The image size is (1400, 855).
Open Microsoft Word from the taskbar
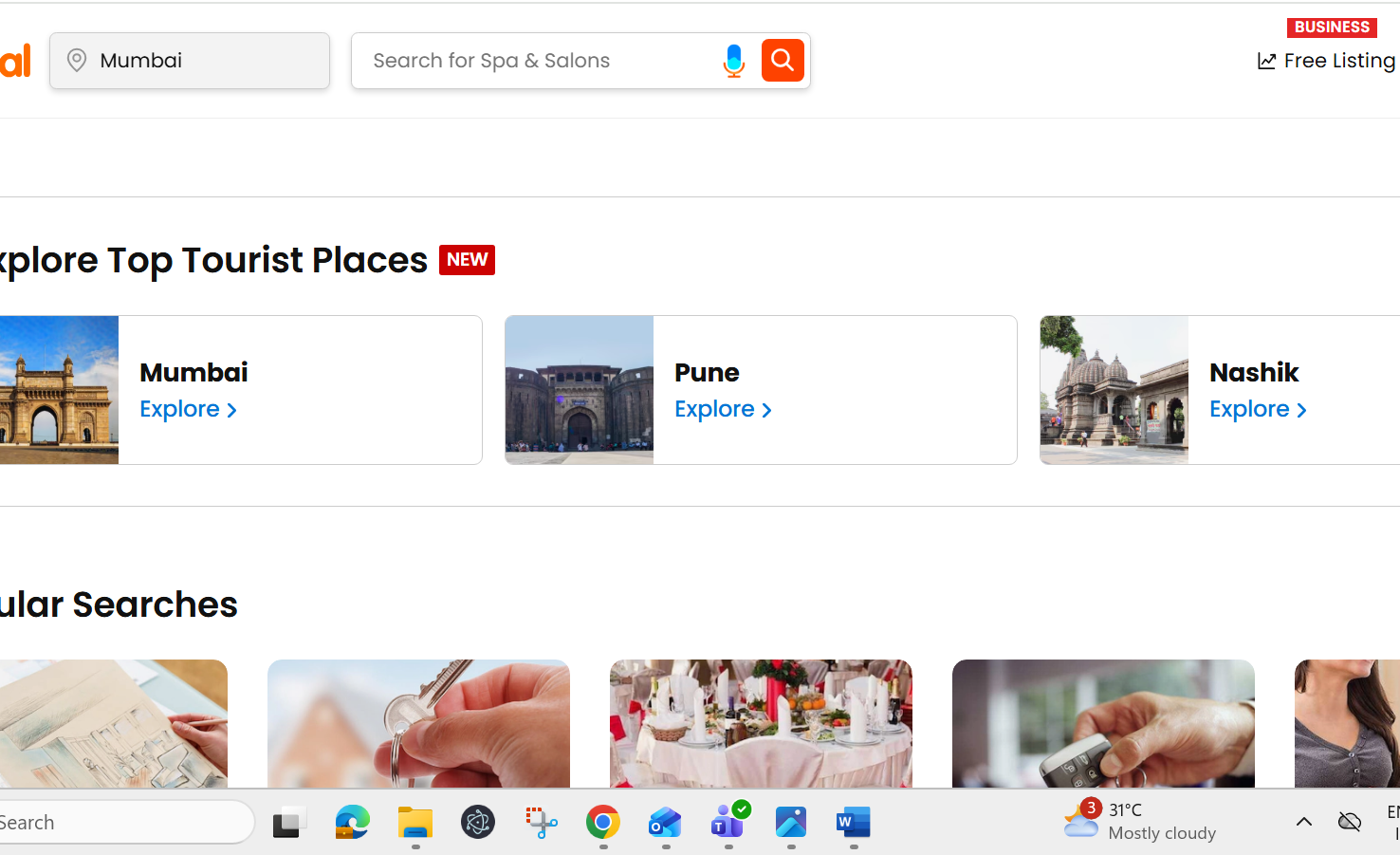tap(854, 822)
